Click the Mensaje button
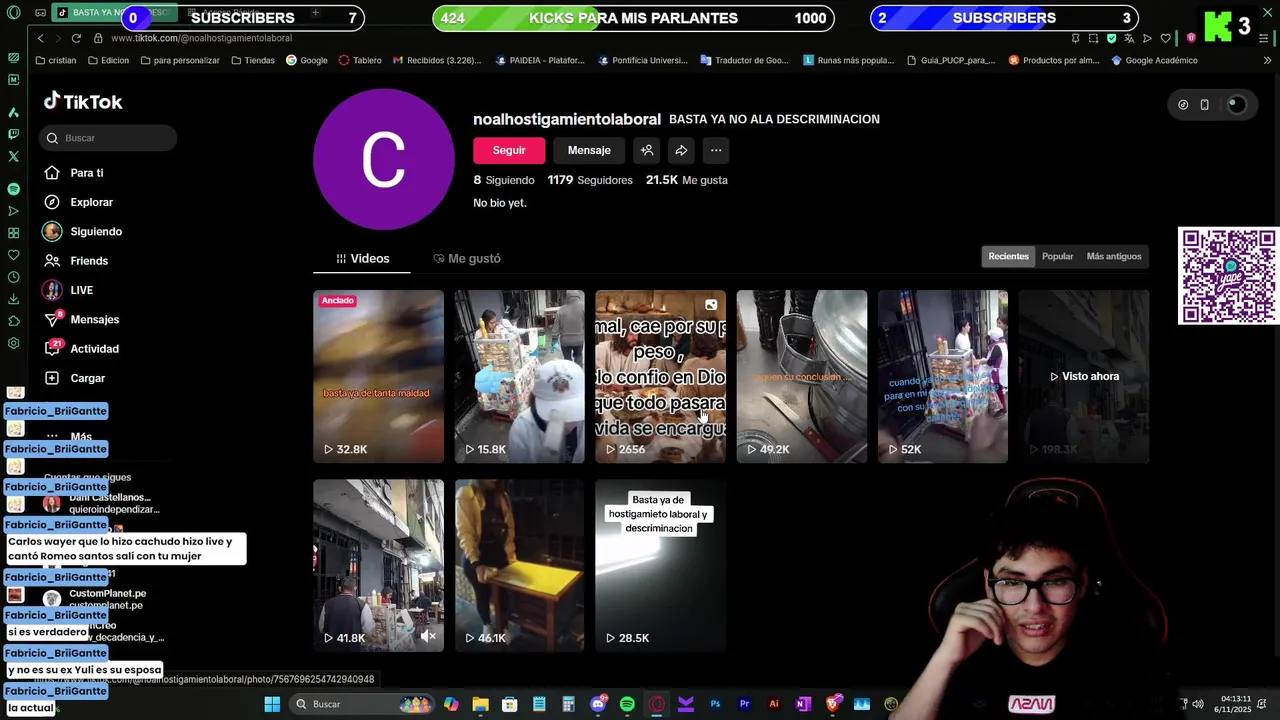The image size is (1280, 720). coord(589,150)
